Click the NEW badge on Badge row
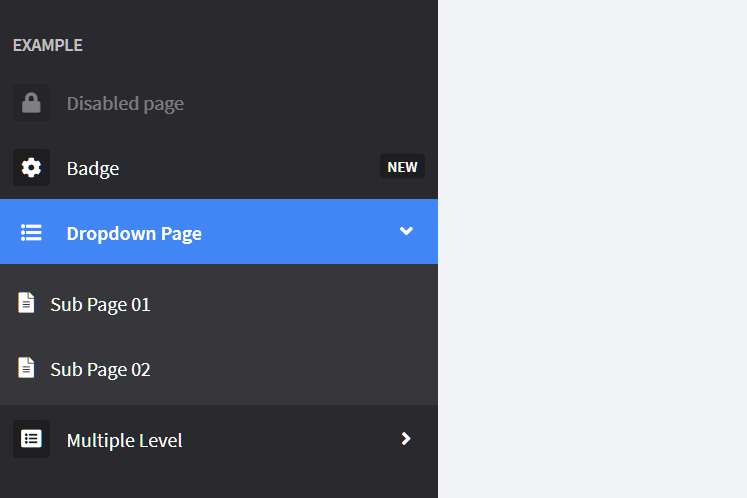Screen dimensions: 747x498 pos(402,167)
